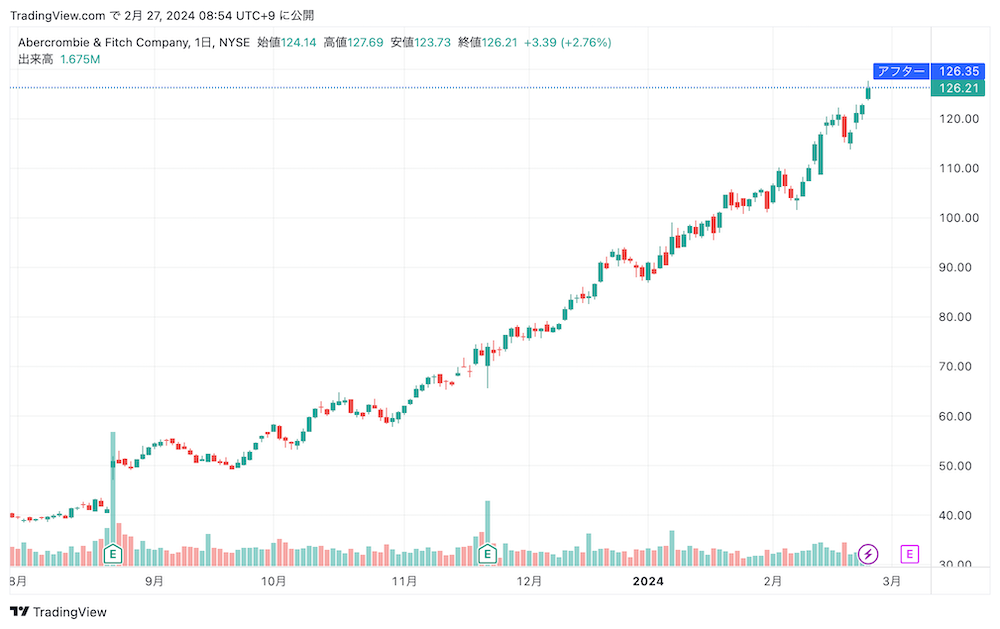Viewport: 1000px width, 629px height.
Task: Click the 始値124.14 open value
Action: 286,43
